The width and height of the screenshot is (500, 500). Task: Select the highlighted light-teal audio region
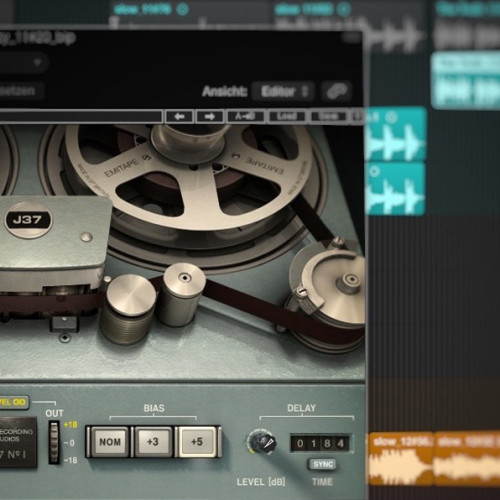pos(466,80)
